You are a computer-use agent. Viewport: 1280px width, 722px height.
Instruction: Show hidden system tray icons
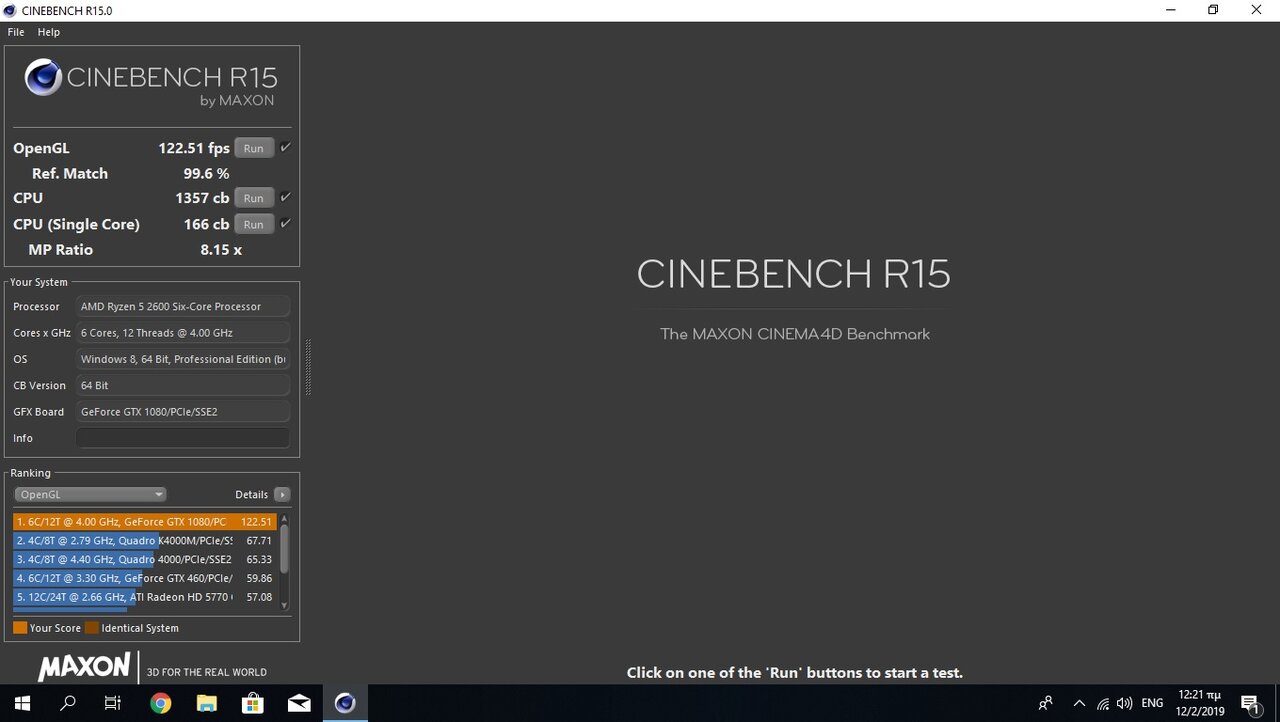[x=1079, y=703]
